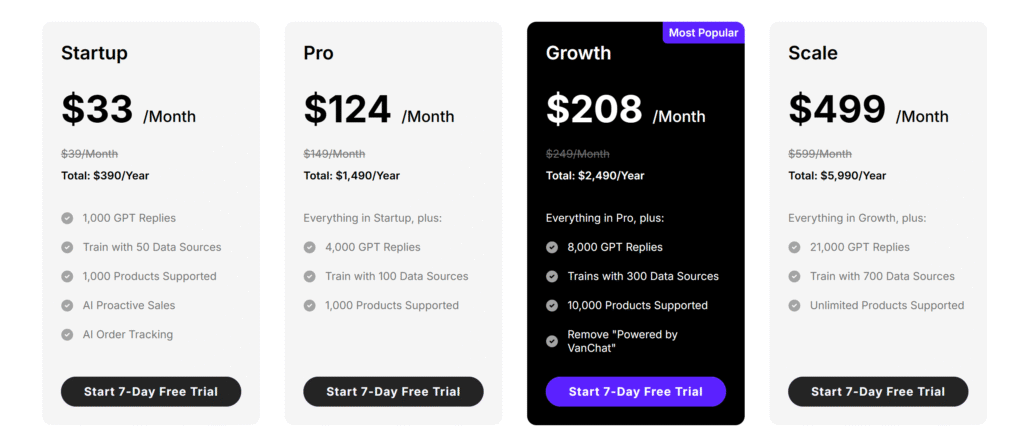Start the 7-Day Free Trial for Pro
Image resolution: width=1024 pixels, height=445 pixels.
click(x=393, y=391)
